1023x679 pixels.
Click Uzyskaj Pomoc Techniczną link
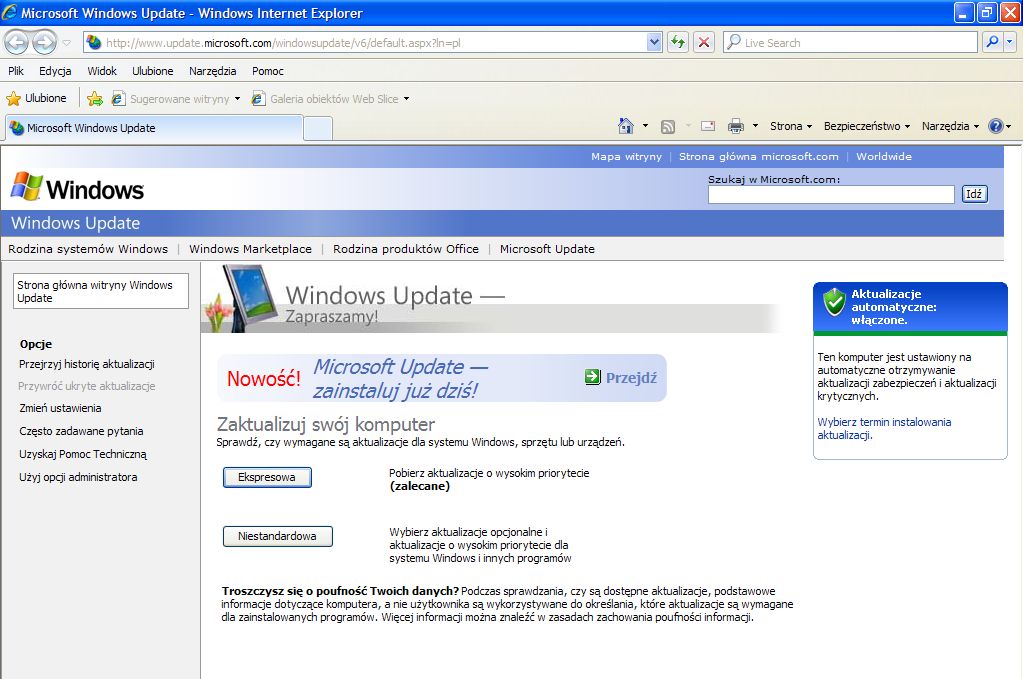click(83, 454)
